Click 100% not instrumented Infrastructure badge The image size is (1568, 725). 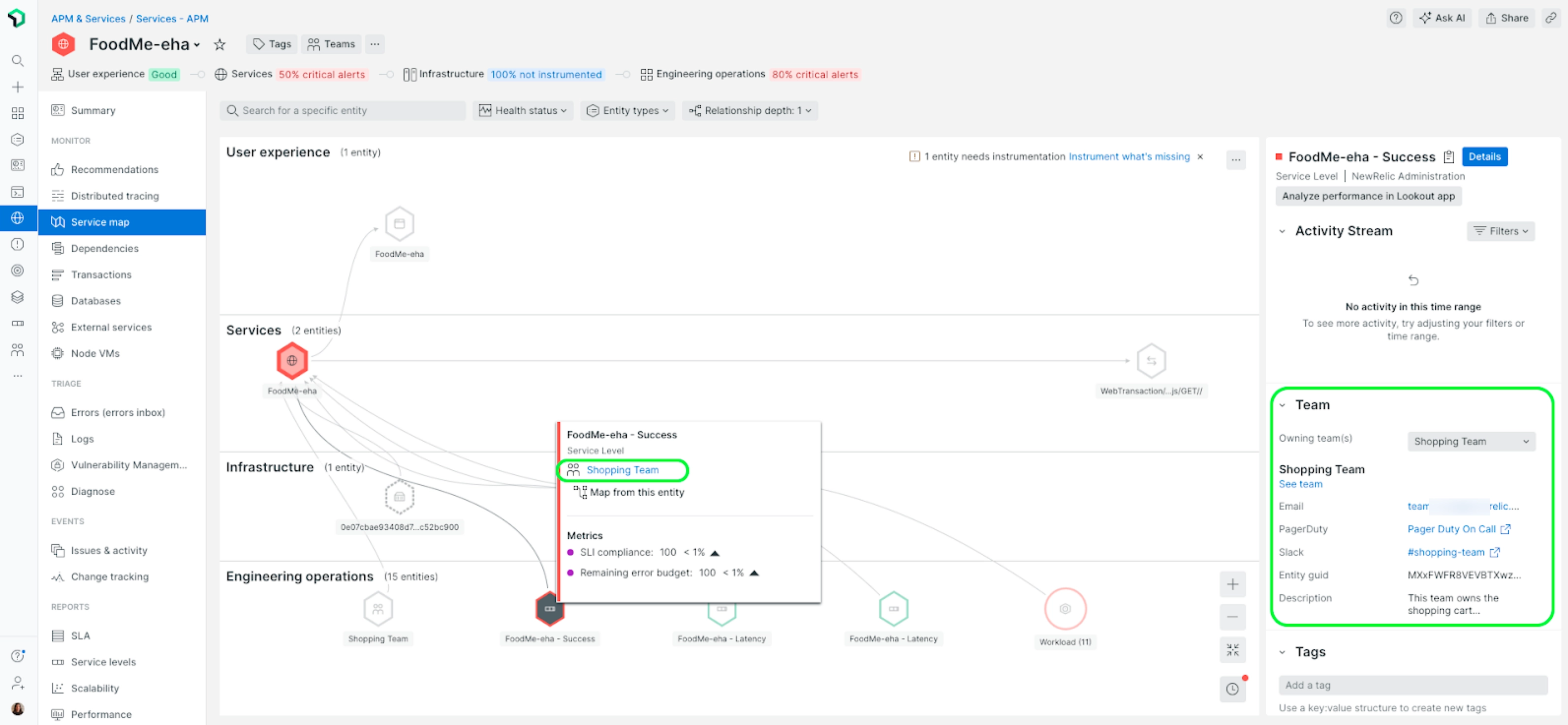pyautogui.click(x=546, y=74)
